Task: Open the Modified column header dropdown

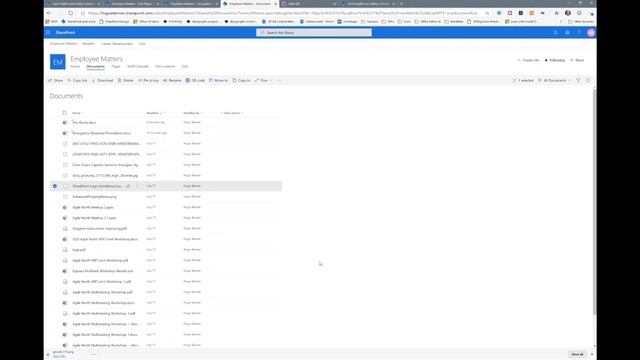Action: point(156,113)
